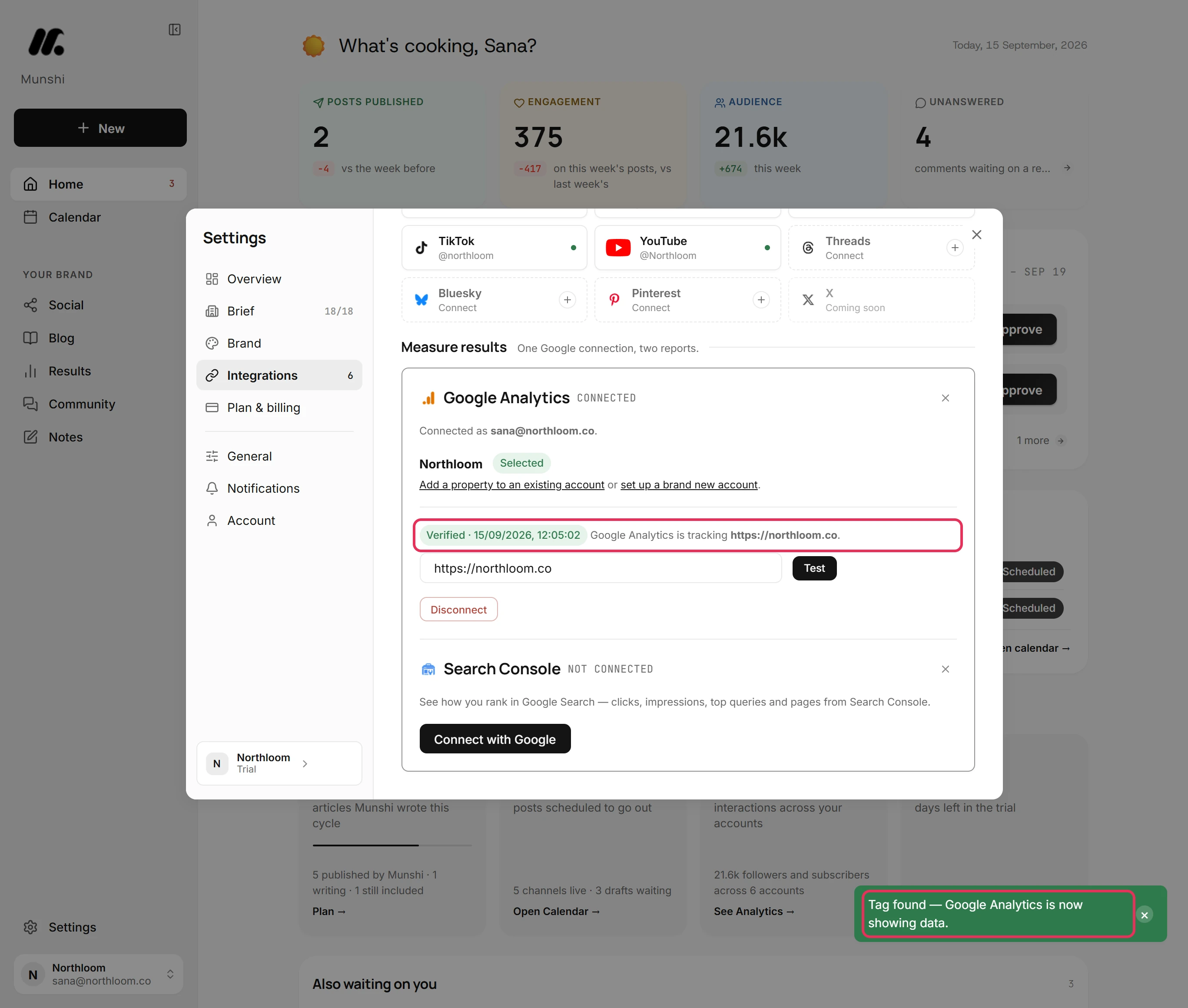Click the Munshi logo

pyautogui.click(x=46, y=42)
